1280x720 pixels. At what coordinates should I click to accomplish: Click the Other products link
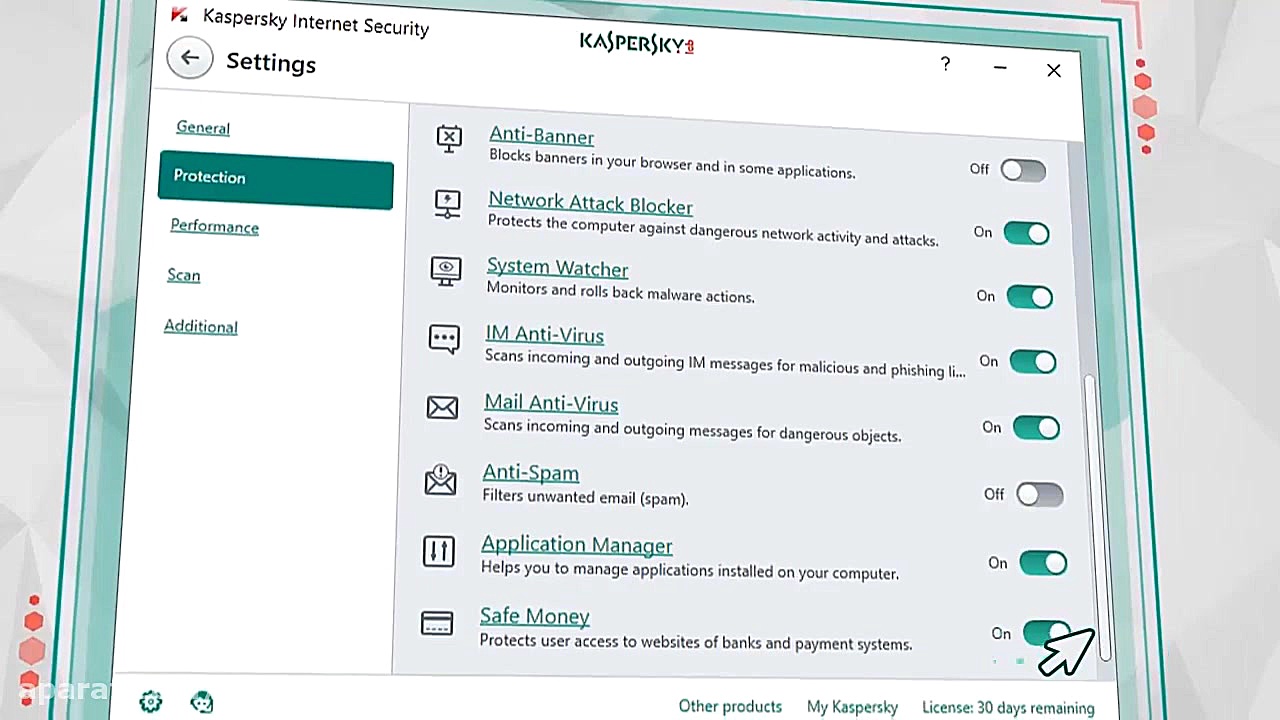click(x=730, y=706)
